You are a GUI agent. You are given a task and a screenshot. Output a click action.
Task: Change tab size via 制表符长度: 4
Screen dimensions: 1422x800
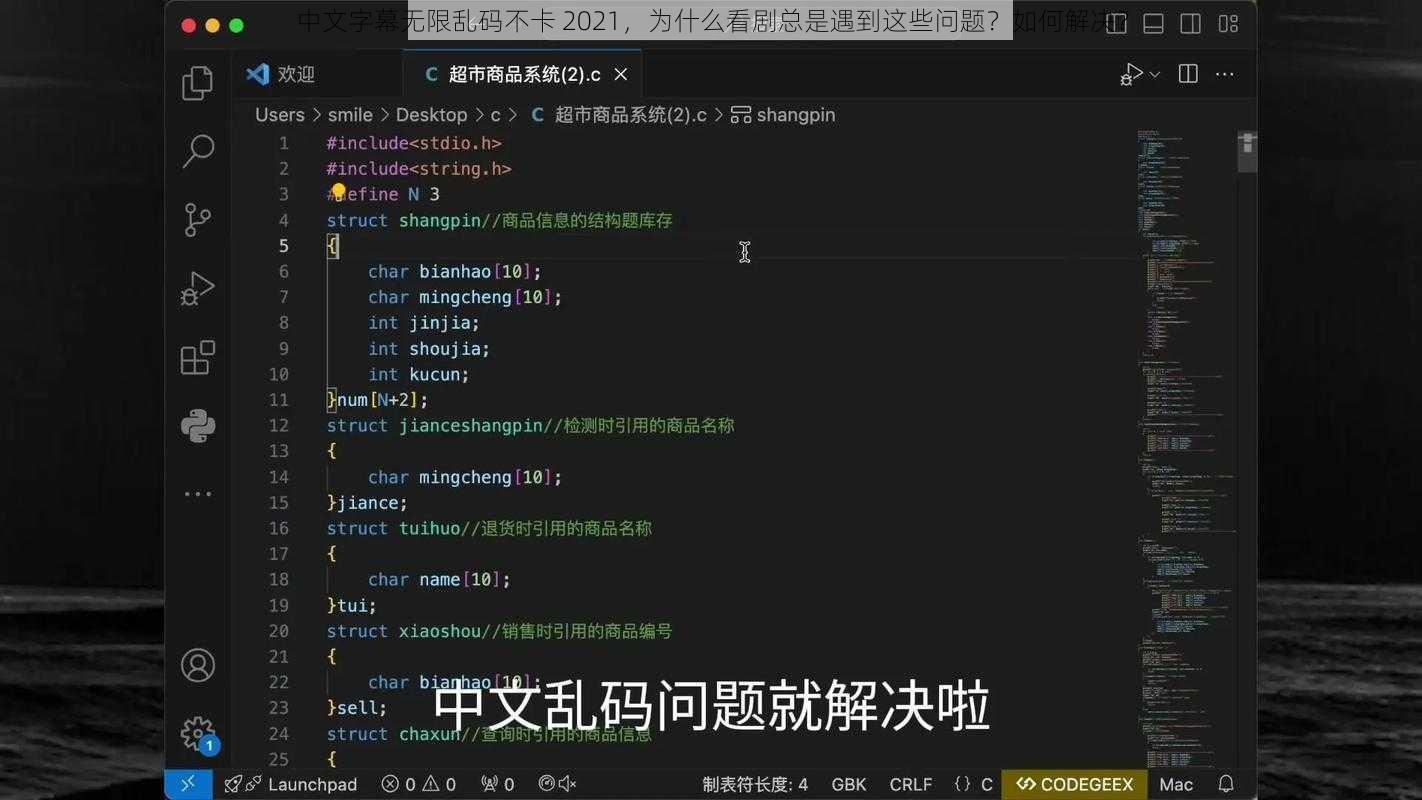tap(755, 784)
